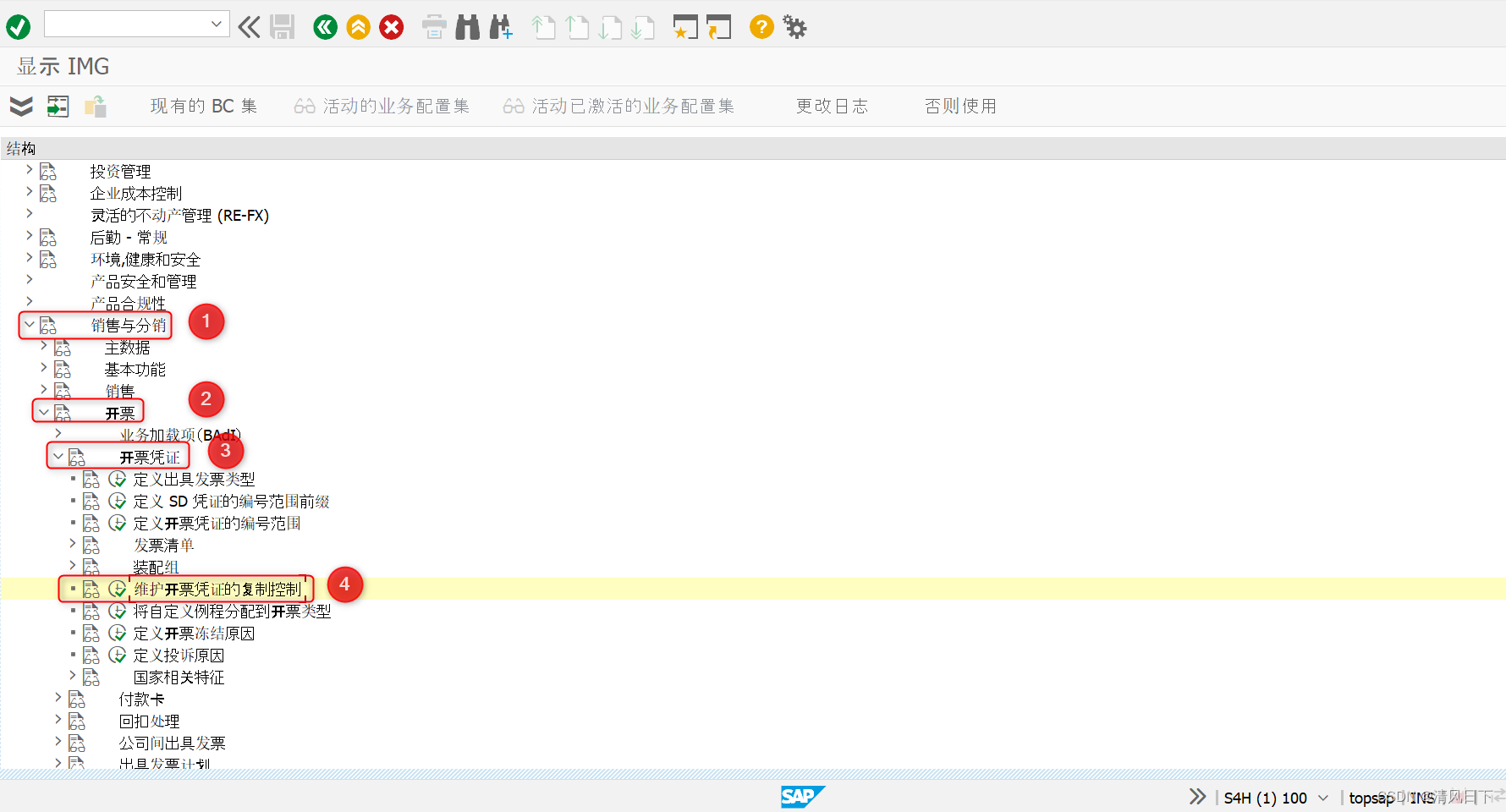Open 更改日志 change log

(832, 106)
